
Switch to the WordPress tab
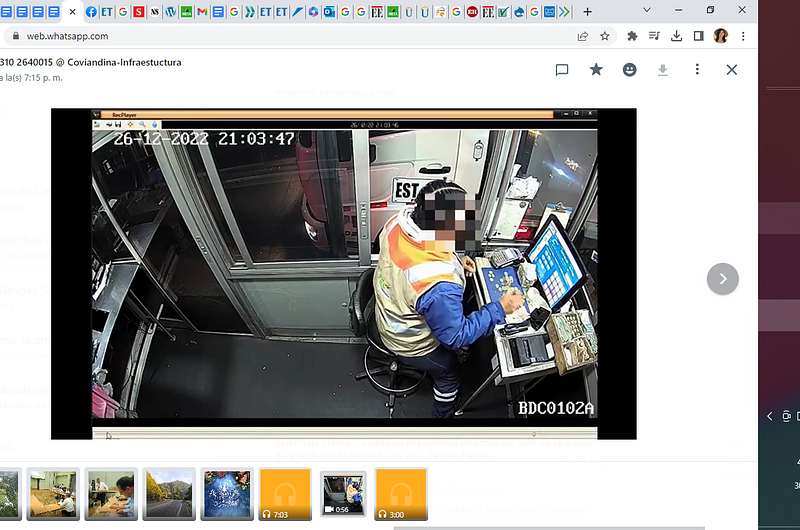pos(170,12)
